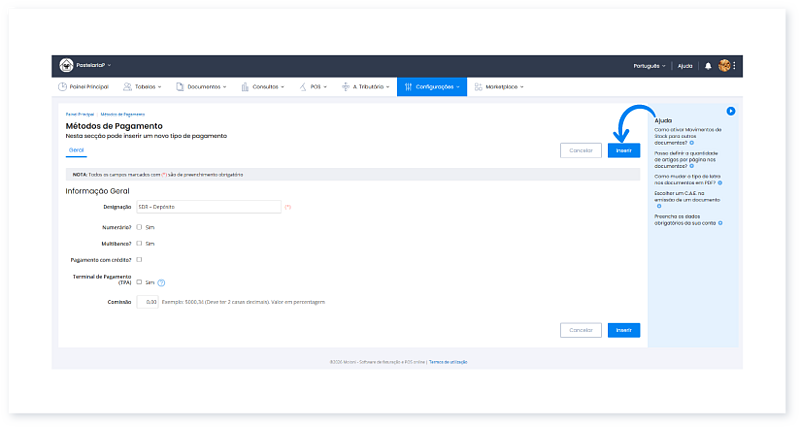Open the notifications bell
This screenshot has height=428, width=800.
coord(708,66)
